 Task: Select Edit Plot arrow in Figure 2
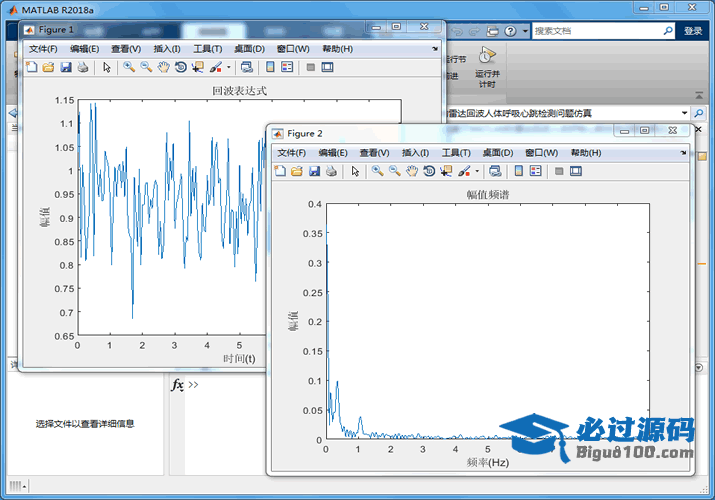(355, 171)
